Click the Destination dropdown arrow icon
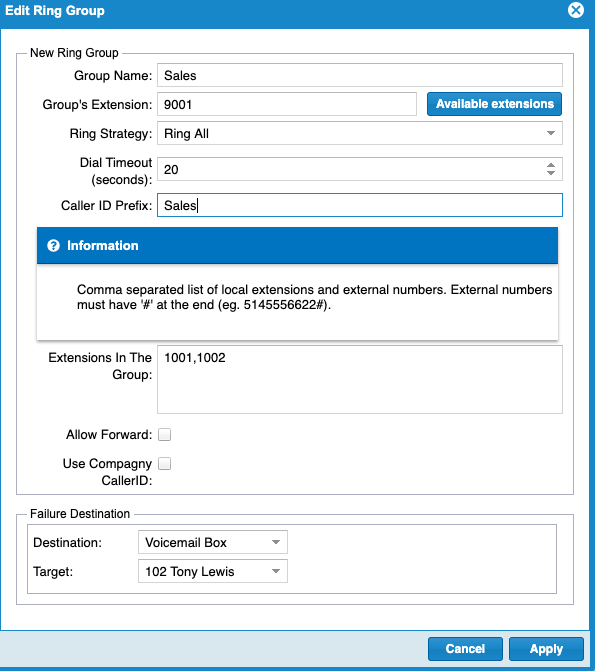The image size is (595, 671). pyautogui.click(x=276, y=542)
